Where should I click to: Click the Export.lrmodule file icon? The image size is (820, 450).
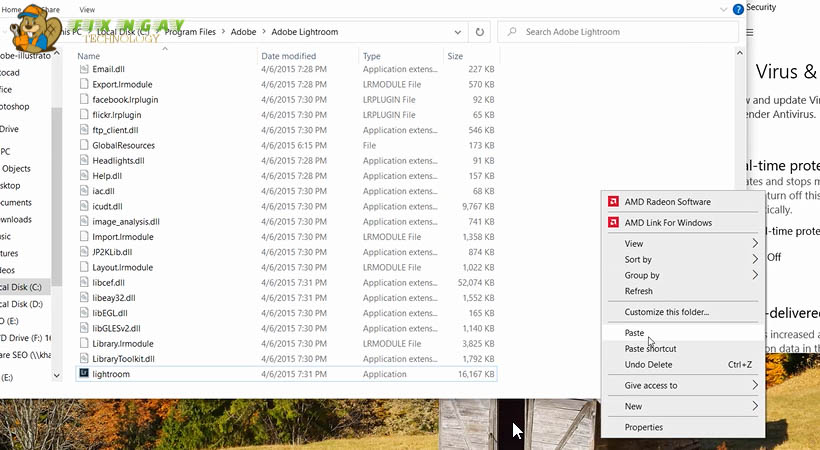click(84, 84)
